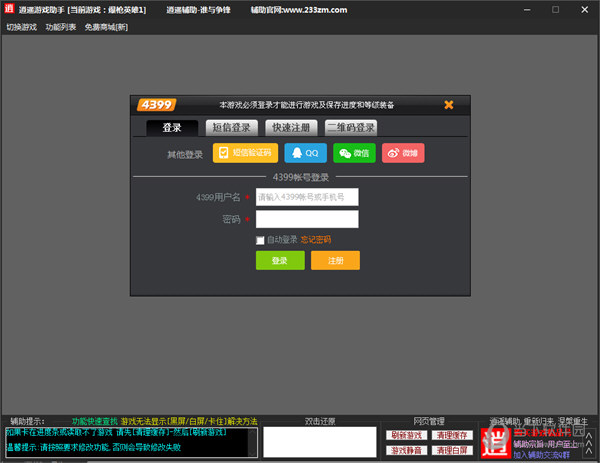
Task: Open the 二维码登录 tab
Action: [351, 127]
